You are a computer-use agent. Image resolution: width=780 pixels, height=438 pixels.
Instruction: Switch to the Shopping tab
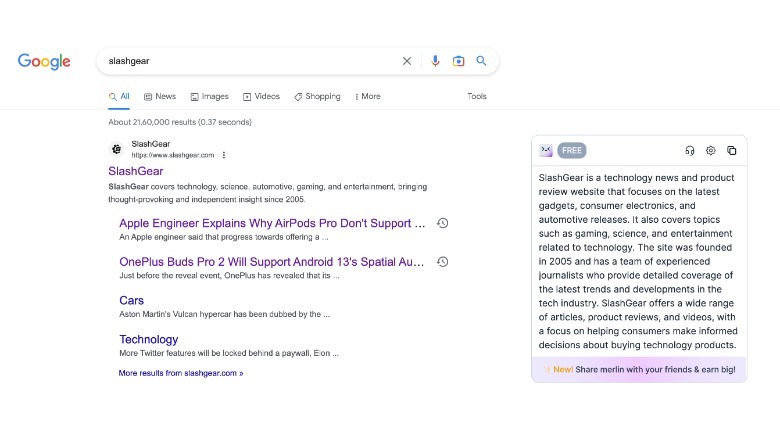(317, 97)
